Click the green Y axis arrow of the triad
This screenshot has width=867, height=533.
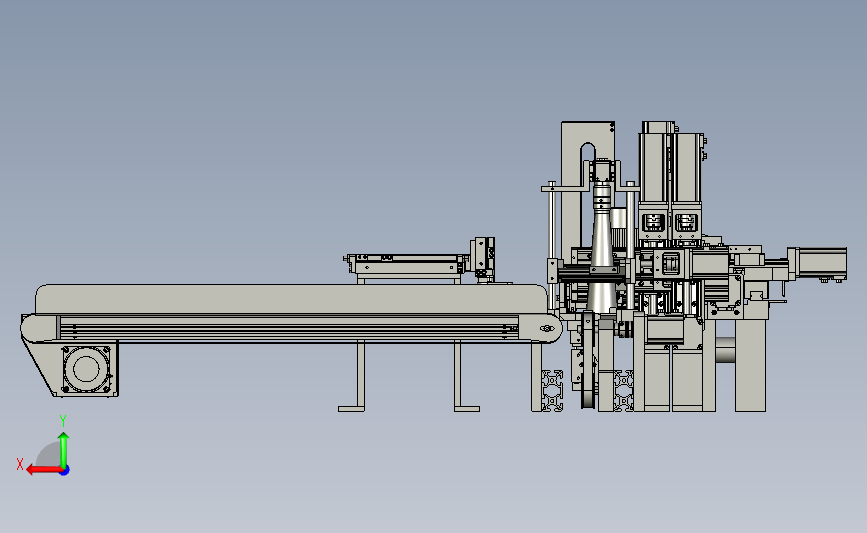pyautogui.click(x=64, y=450)
